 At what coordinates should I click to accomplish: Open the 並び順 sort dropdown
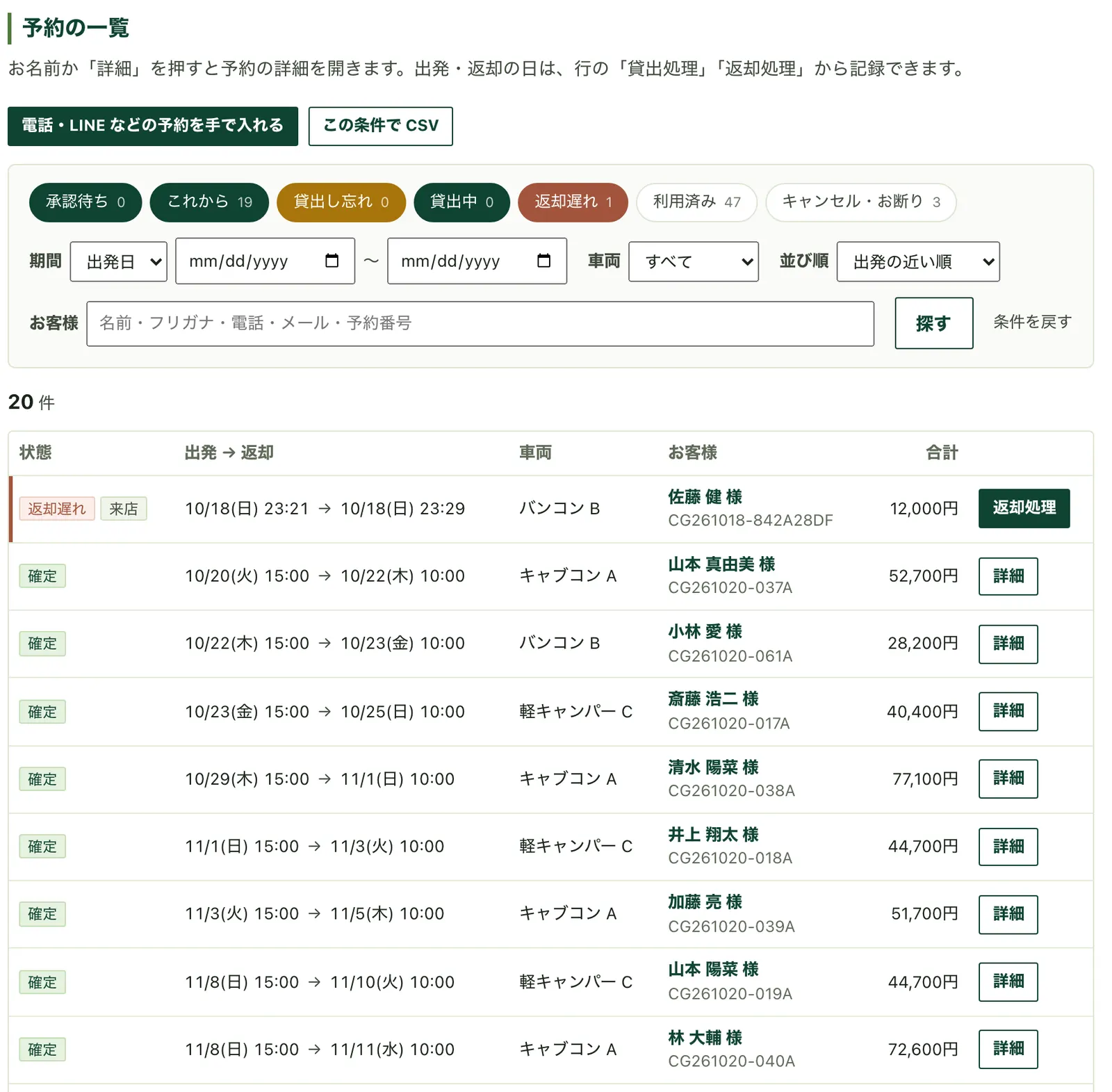coord(918,261)
